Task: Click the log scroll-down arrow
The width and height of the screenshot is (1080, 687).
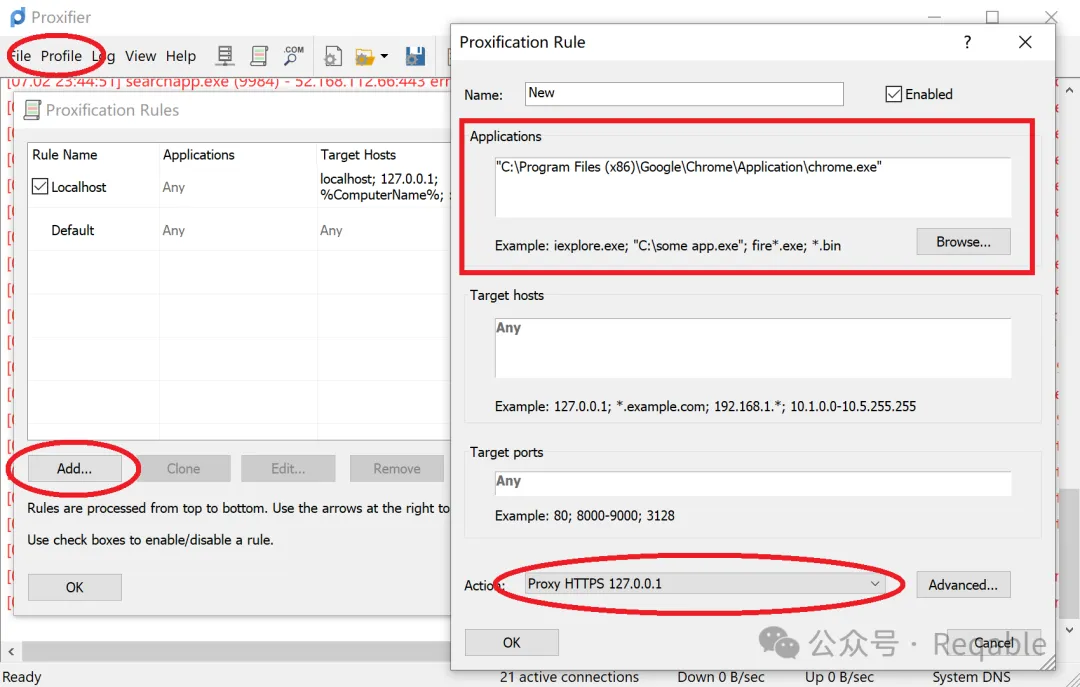Action: click(x=1068, y=630)
